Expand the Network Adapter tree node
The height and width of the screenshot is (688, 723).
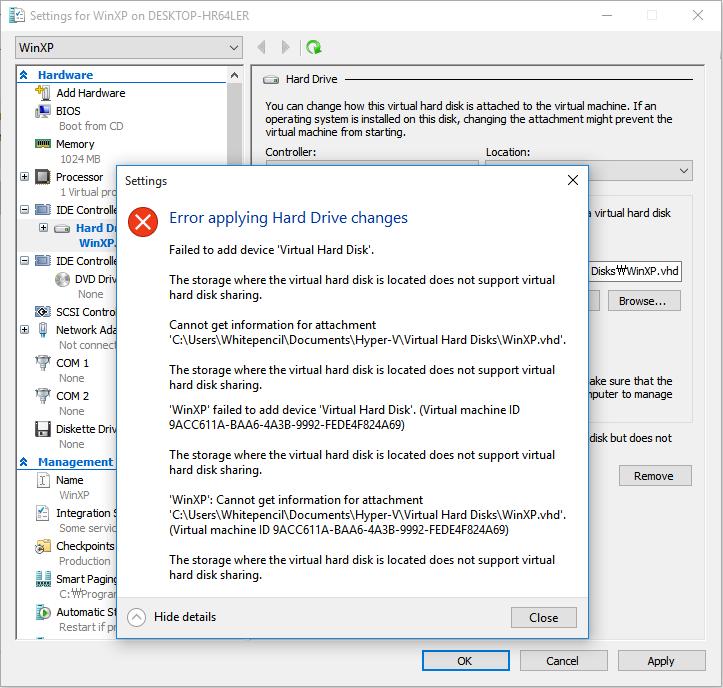[x=24, y=330]
